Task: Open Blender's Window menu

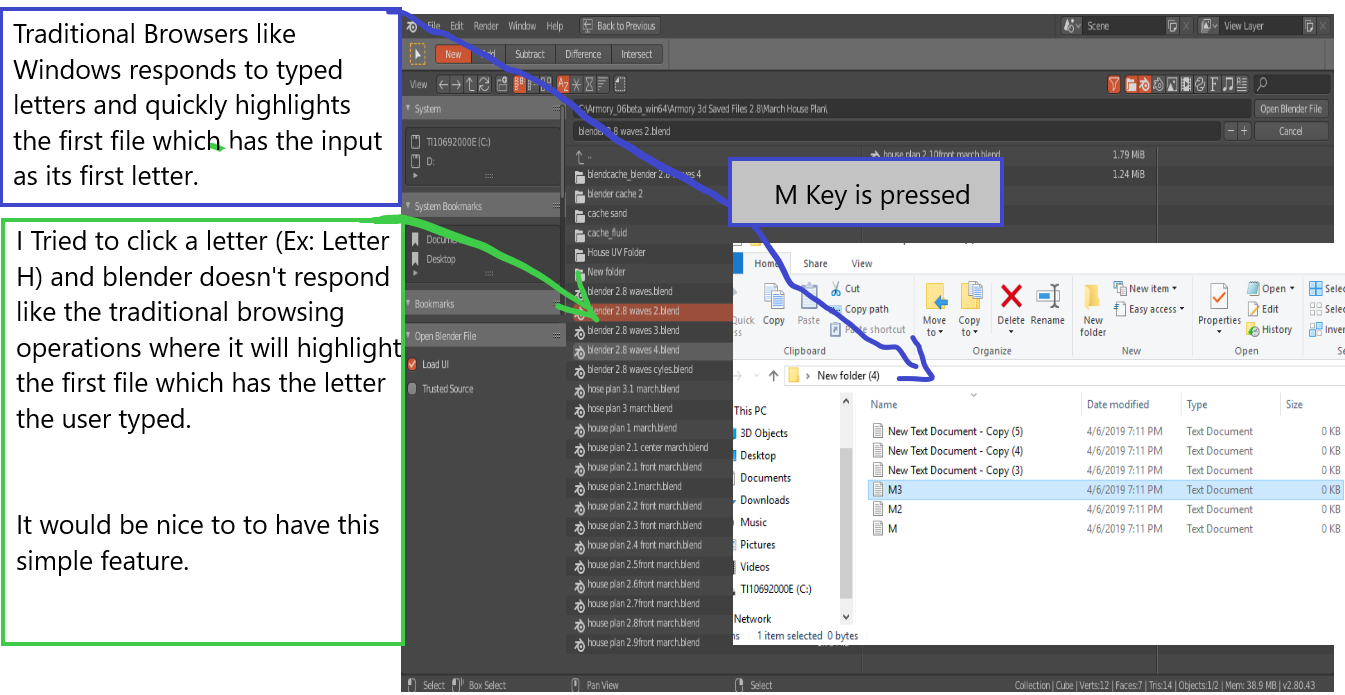Action: tap(522, 26)
